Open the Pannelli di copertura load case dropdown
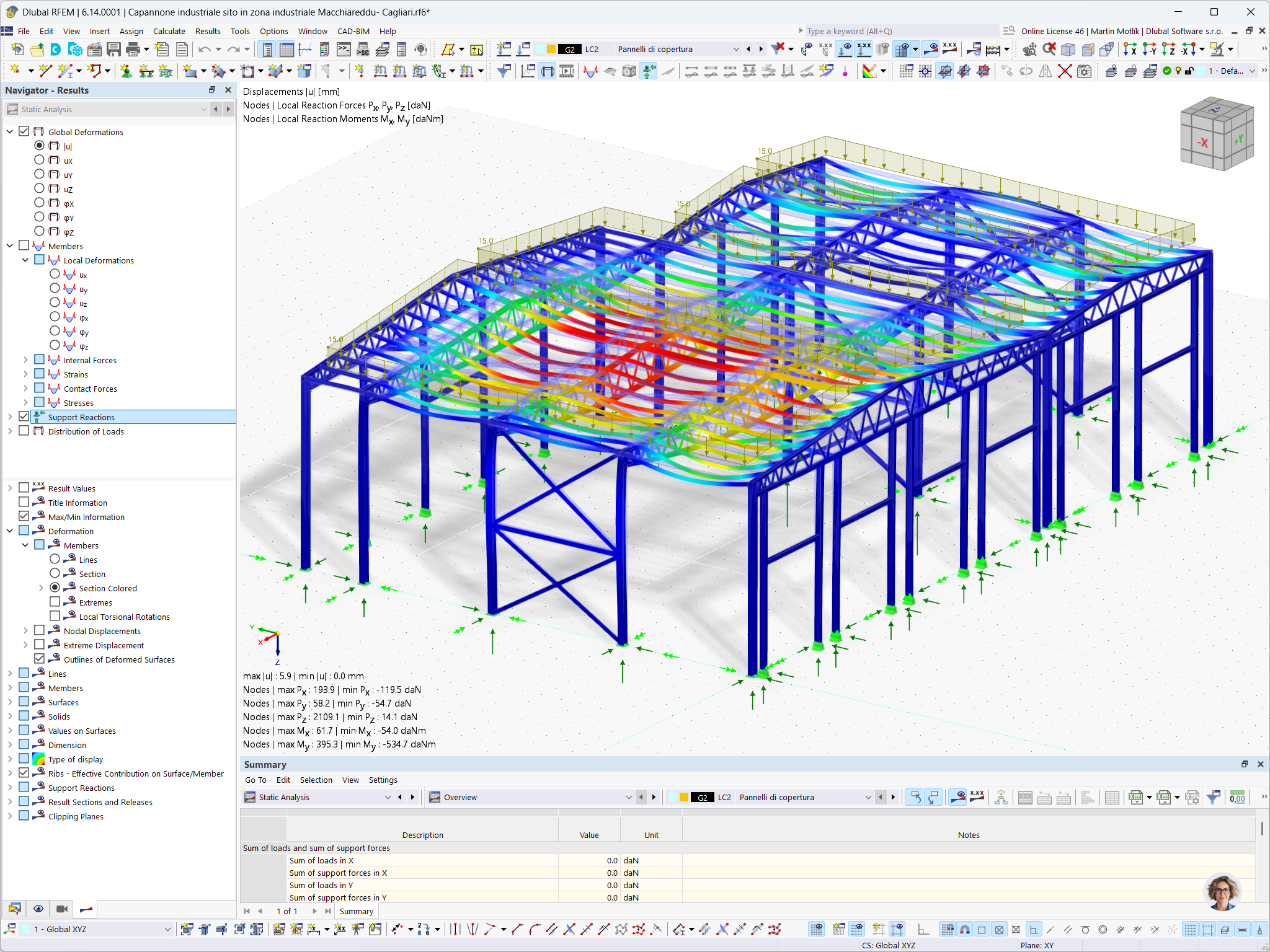 735,50
